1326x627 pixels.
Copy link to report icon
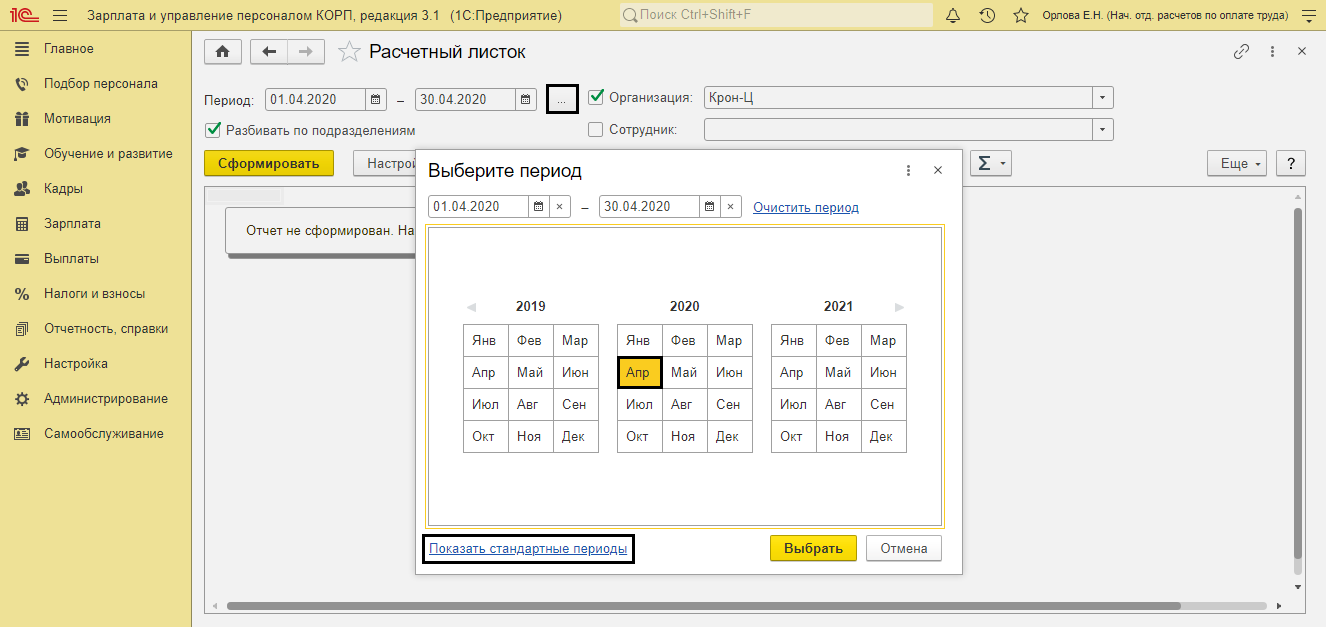[1241, 52]
